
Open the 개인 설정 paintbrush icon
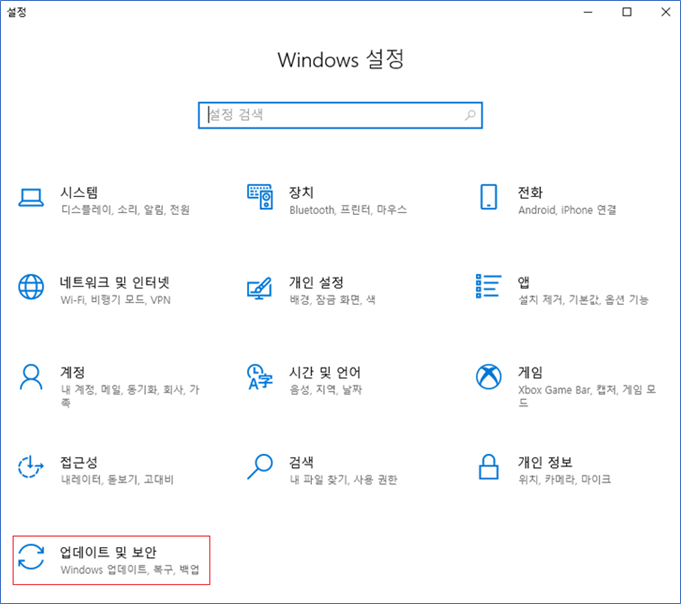(x=259, y=288)
